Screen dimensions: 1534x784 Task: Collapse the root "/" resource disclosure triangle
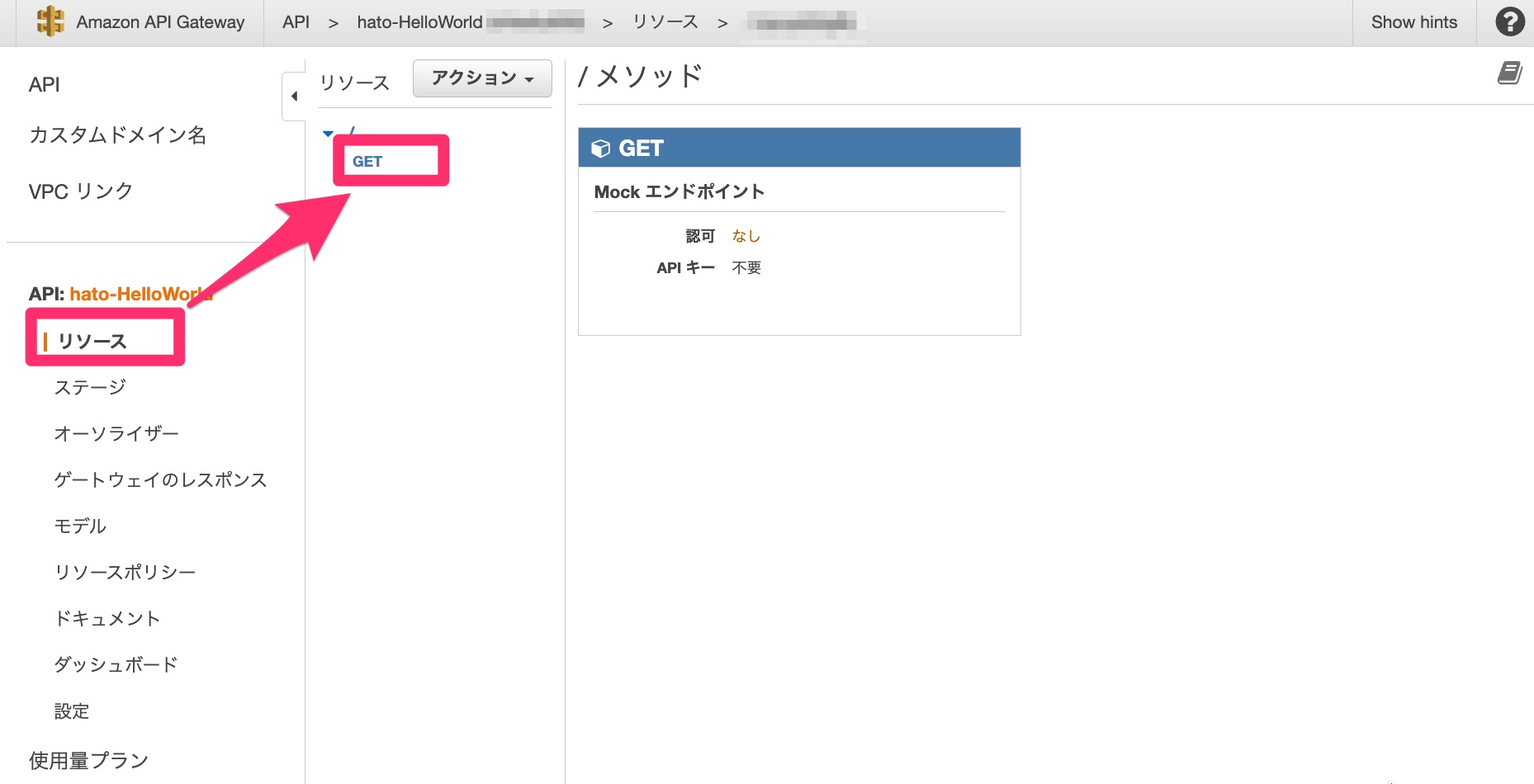pyautogui.click(x=328, y=133)
